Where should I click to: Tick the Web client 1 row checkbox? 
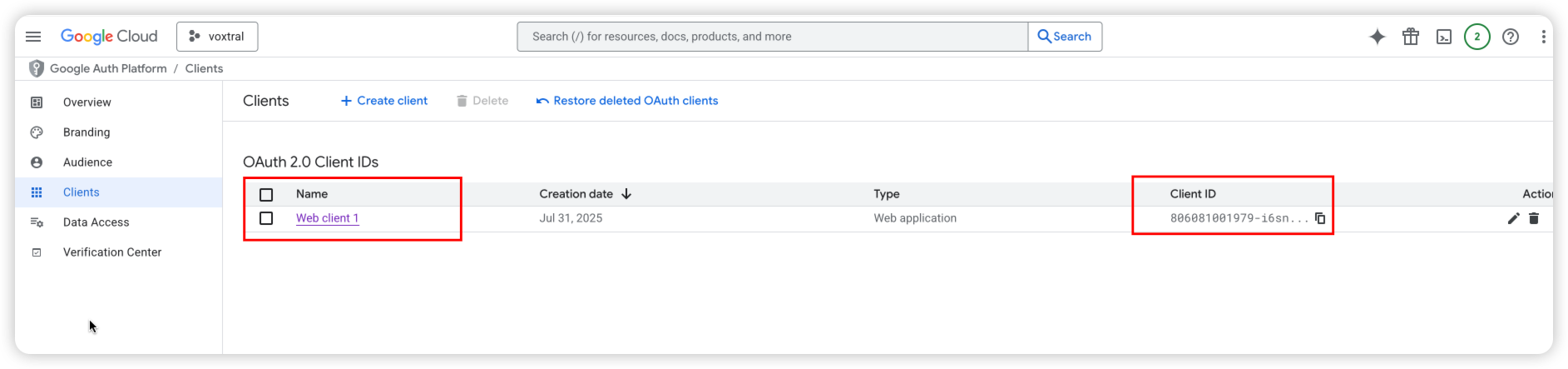[266, 218]
